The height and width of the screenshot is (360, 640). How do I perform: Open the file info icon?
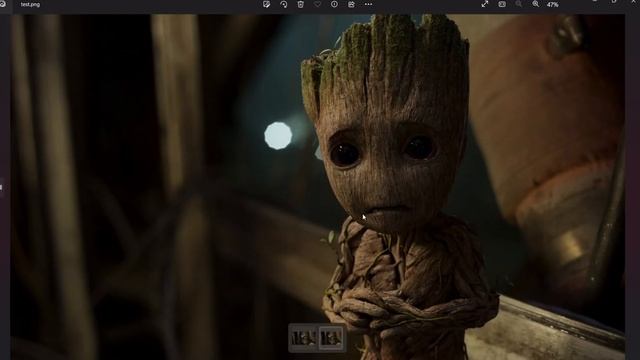click(x=334, y=4)
